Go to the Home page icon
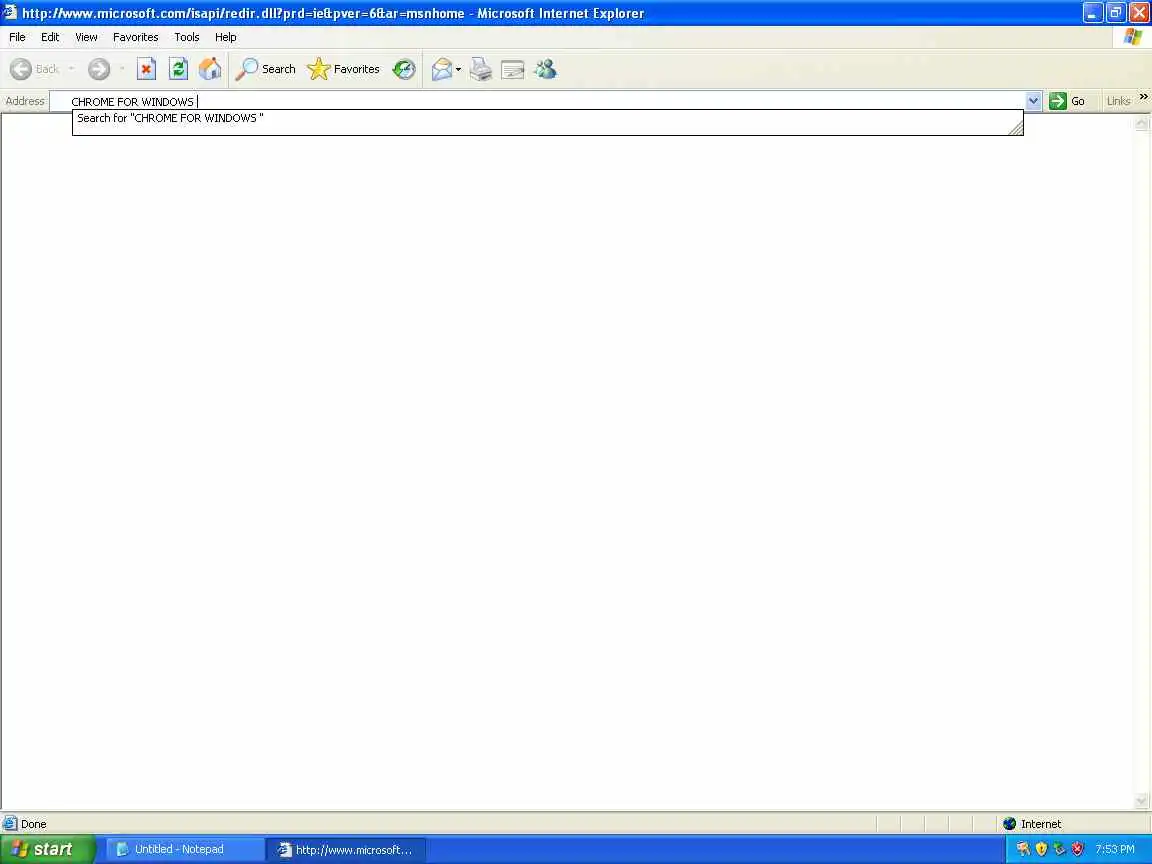This screenshot has width=1152, height=864. tap(210, 69)
